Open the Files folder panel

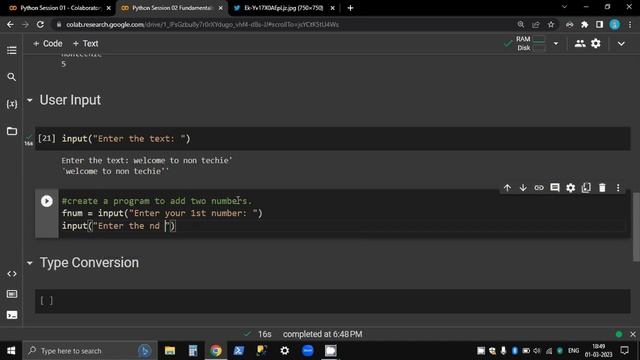click(11, 131)
